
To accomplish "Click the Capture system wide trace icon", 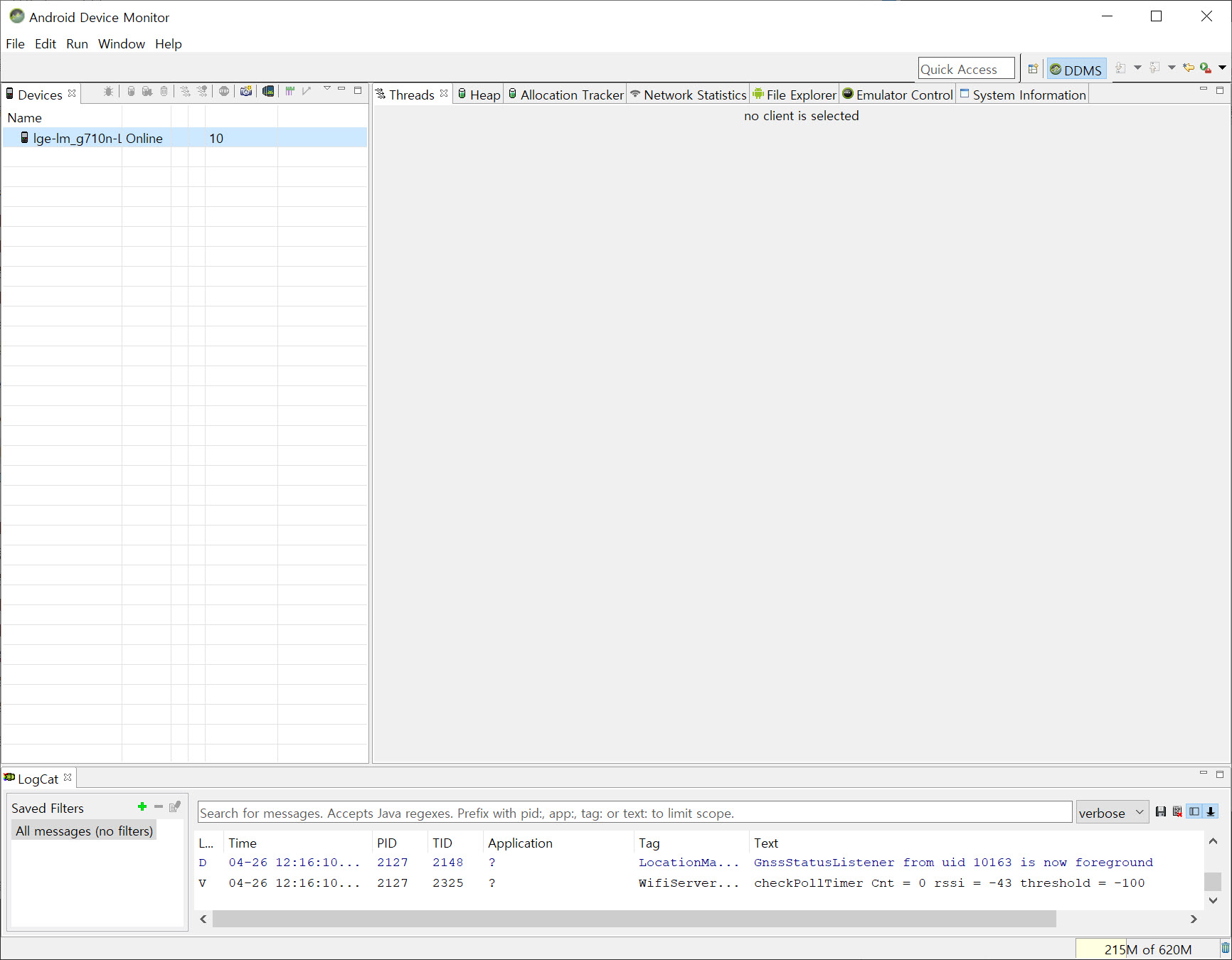I will (x=290, y=91).
